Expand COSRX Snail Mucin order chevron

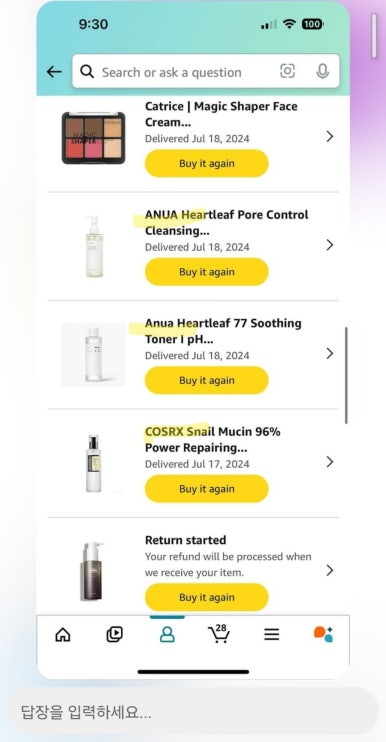(x=330, y=462)
